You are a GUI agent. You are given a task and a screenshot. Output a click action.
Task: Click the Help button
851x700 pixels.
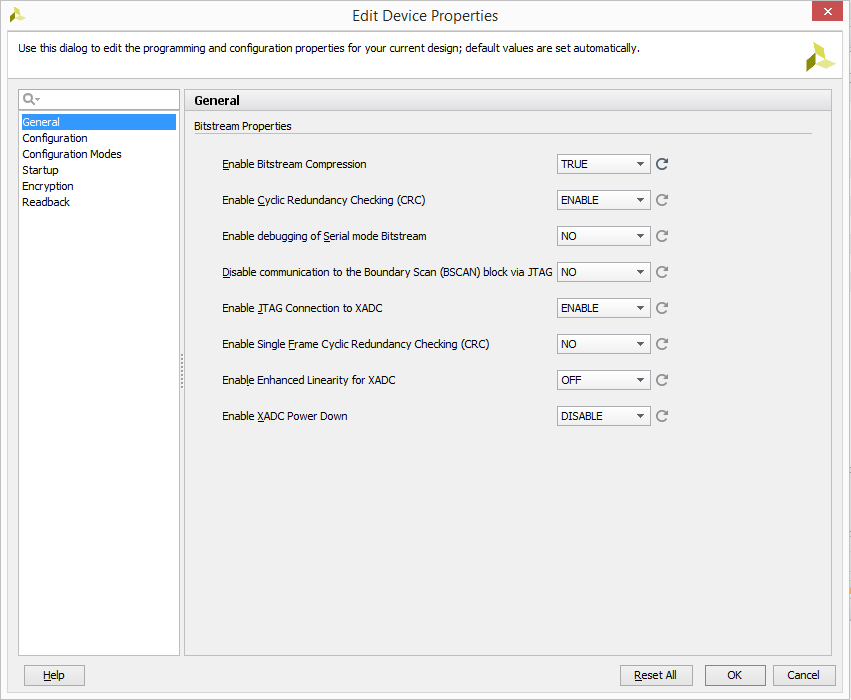(x=54, y=675)
